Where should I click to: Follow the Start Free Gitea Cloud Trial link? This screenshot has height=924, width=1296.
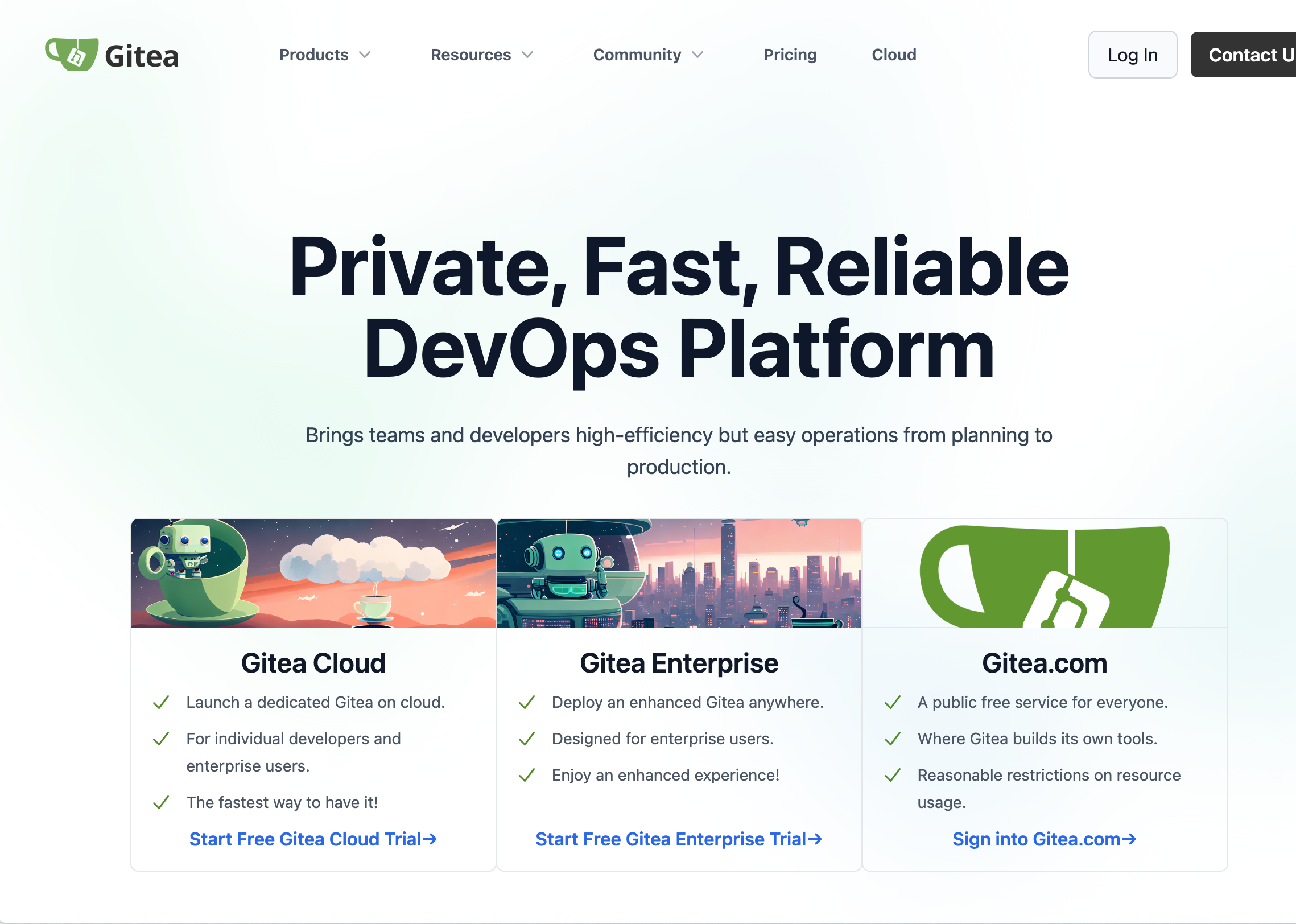pyautogui.click(x=313, y=839)
